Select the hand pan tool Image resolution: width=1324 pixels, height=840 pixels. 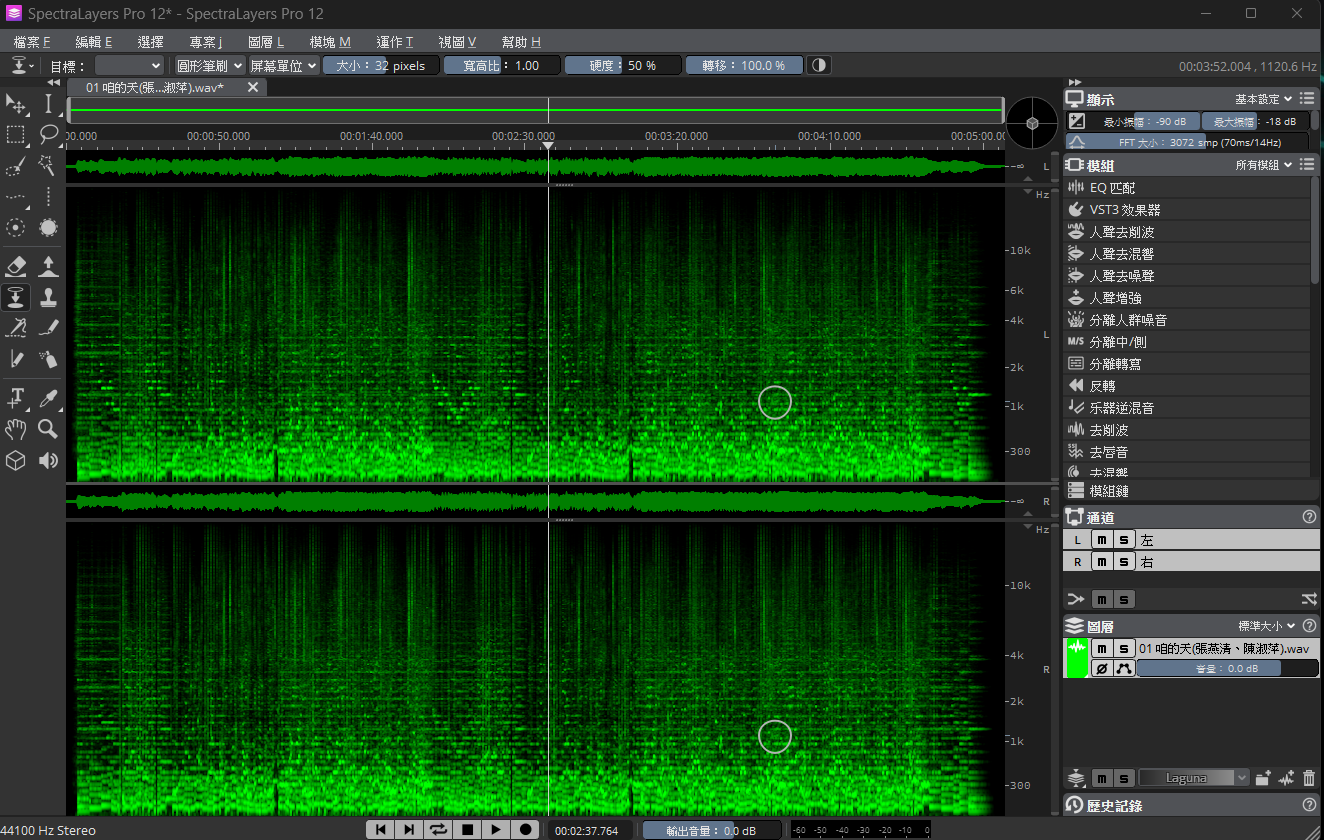coord(16,429)
